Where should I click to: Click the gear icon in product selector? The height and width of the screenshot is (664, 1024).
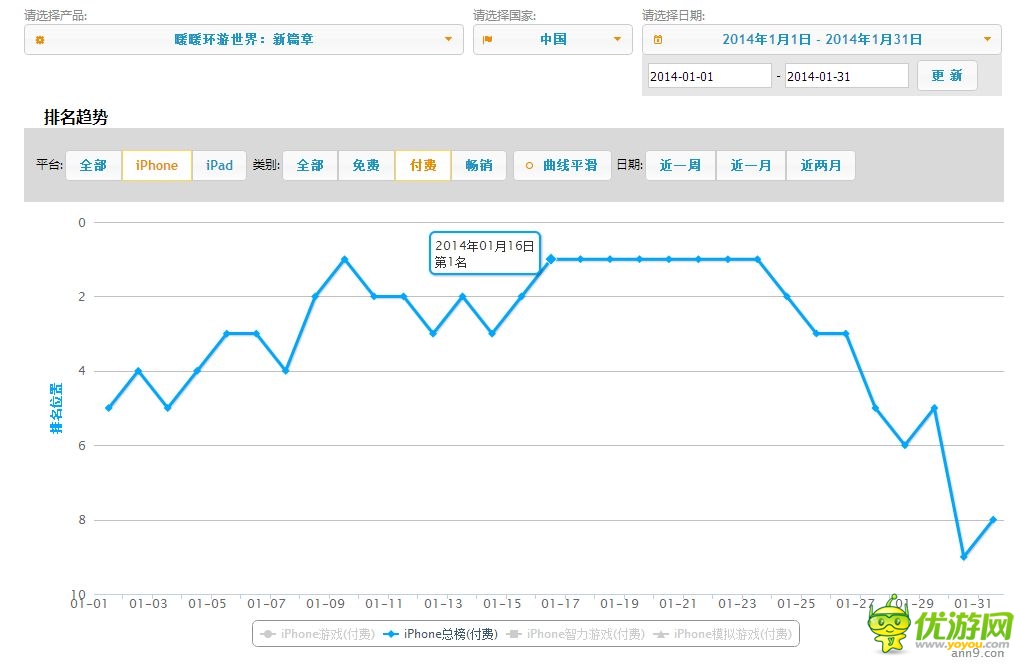tap(40, 40)
